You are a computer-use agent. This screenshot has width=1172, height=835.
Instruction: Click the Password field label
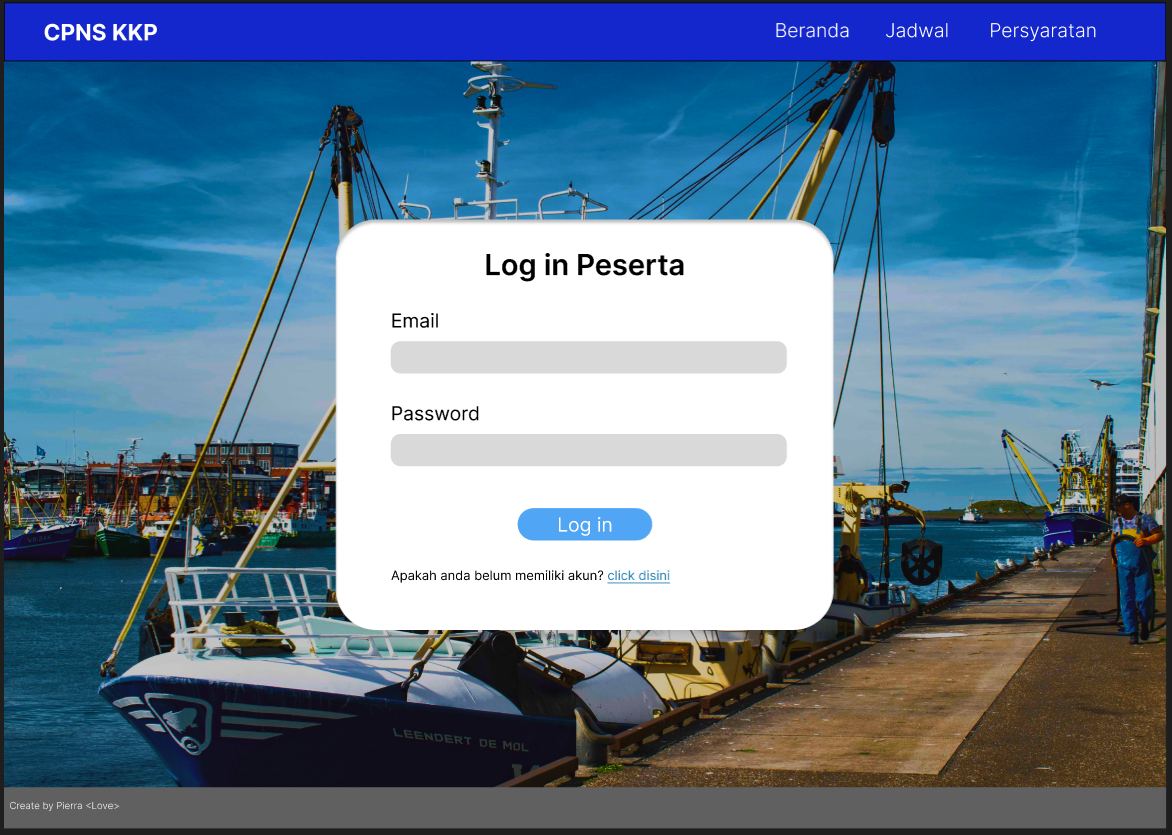pyautogui.click(x=435, y=413)
